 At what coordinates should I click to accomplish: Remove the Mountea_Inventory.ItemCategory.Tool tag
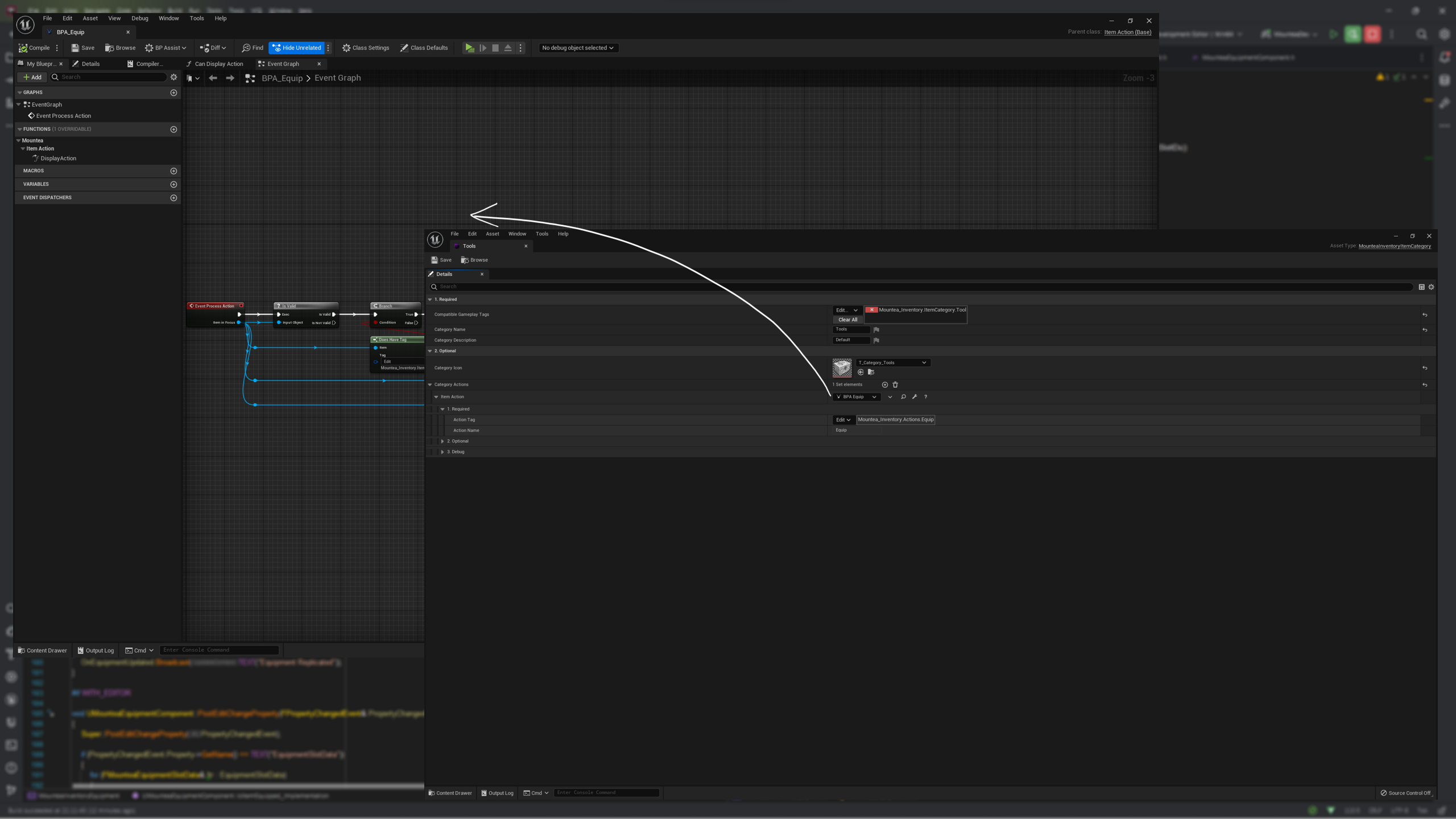[871, 310]
